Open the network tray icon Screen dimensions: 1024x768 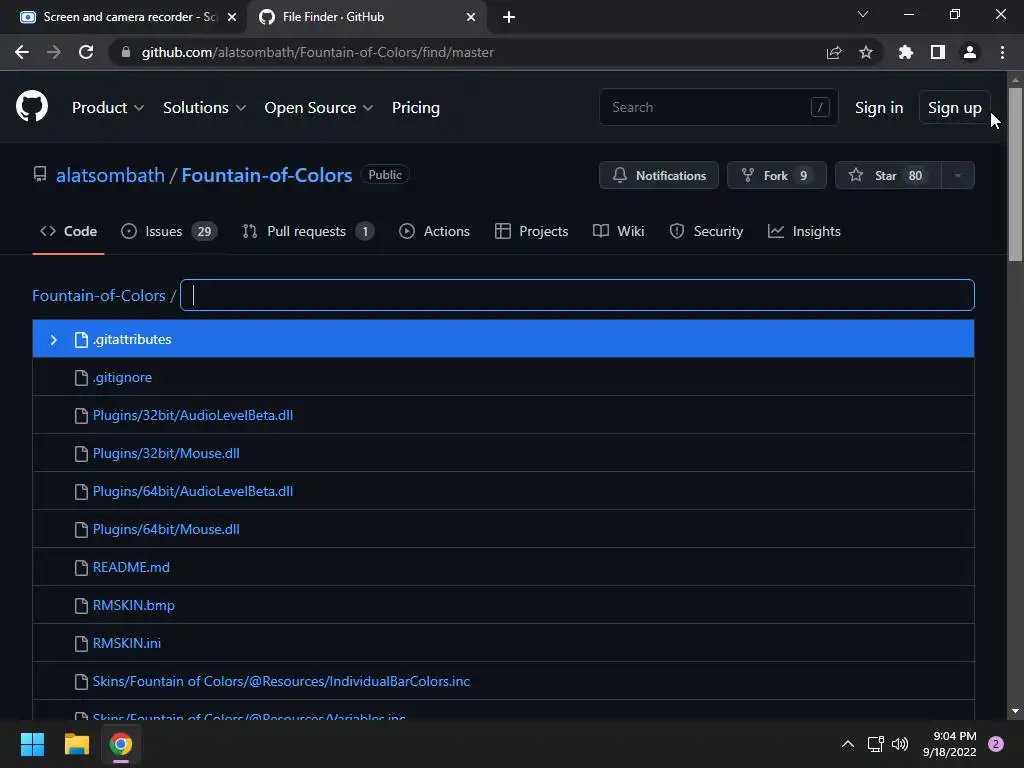[875, 744]
